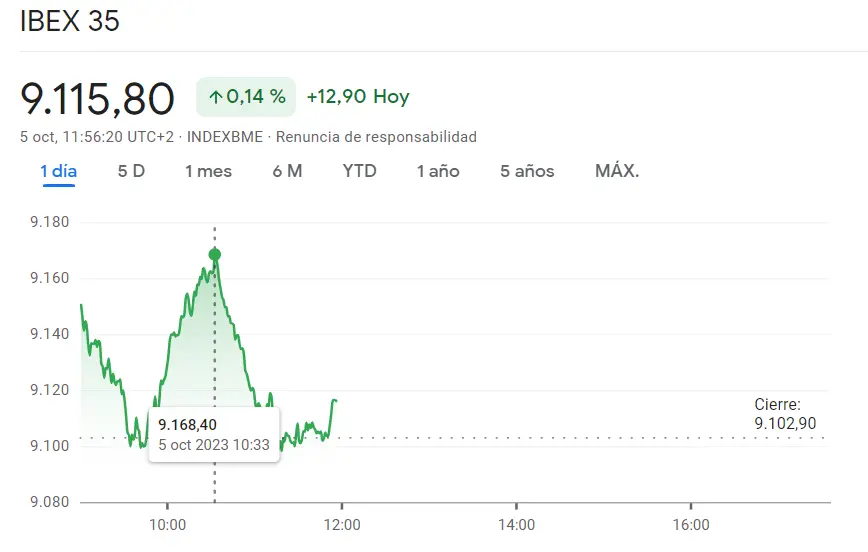This screenshot has width=868, height=552.
Task: Select the 6 M range tab
Action: (287, 171)
